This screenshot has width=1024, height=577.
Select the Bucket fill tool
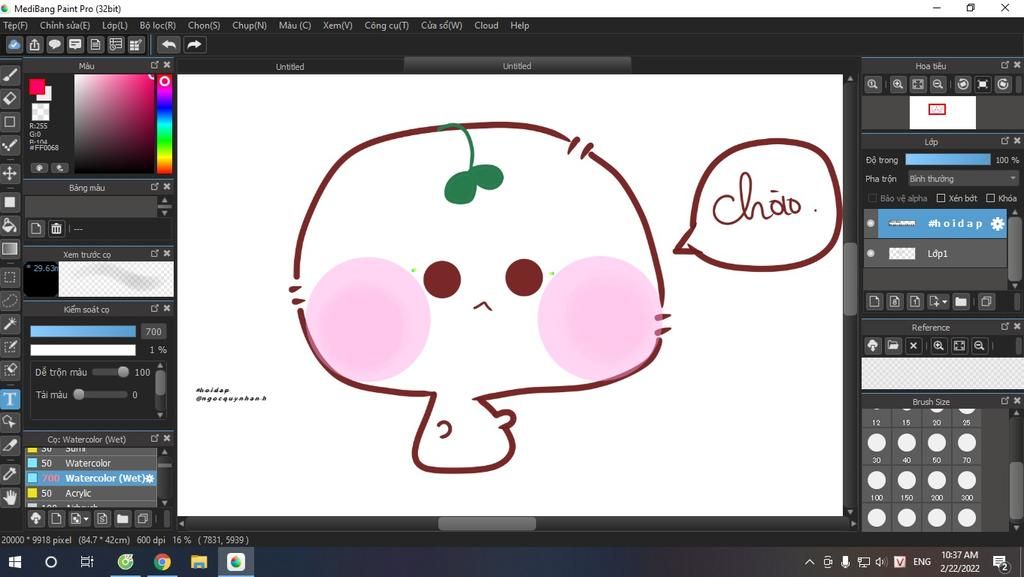(10, 226)
